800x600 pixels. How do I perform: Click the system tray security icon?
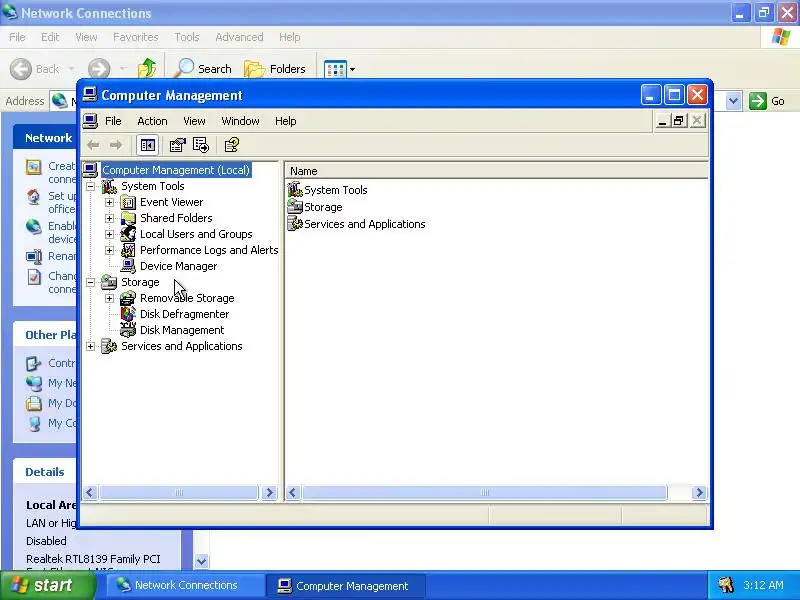click(x=726, y=585)
